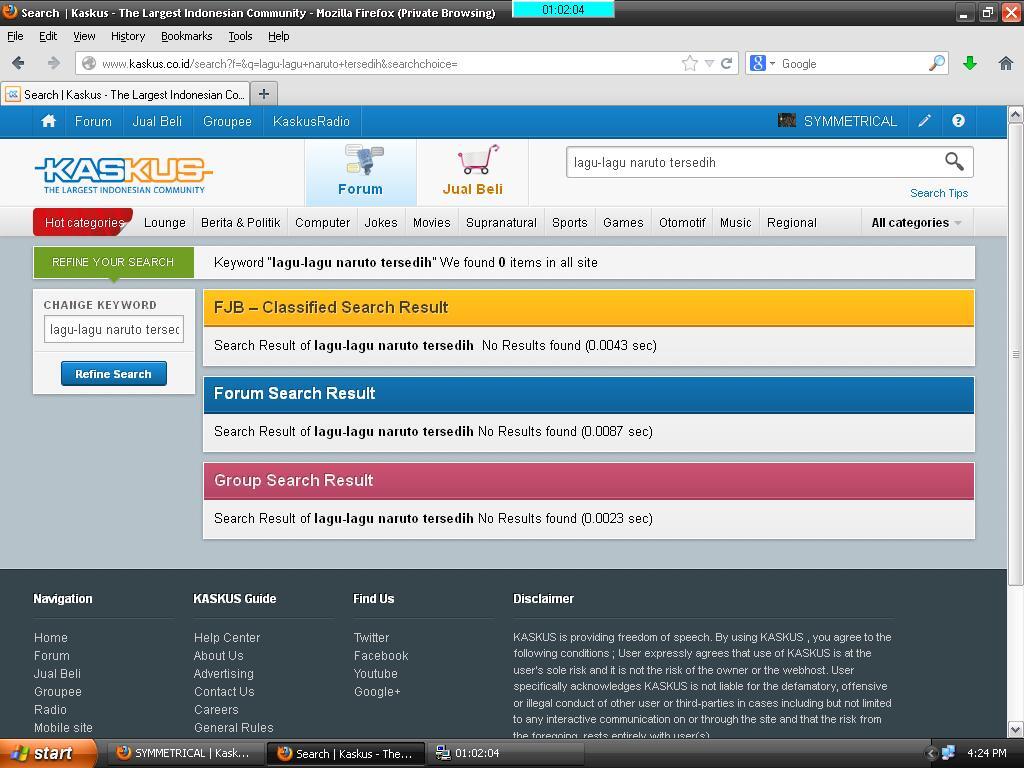1024x768 pixels.
Task: Open the Music category
Action: click(735, 223)
